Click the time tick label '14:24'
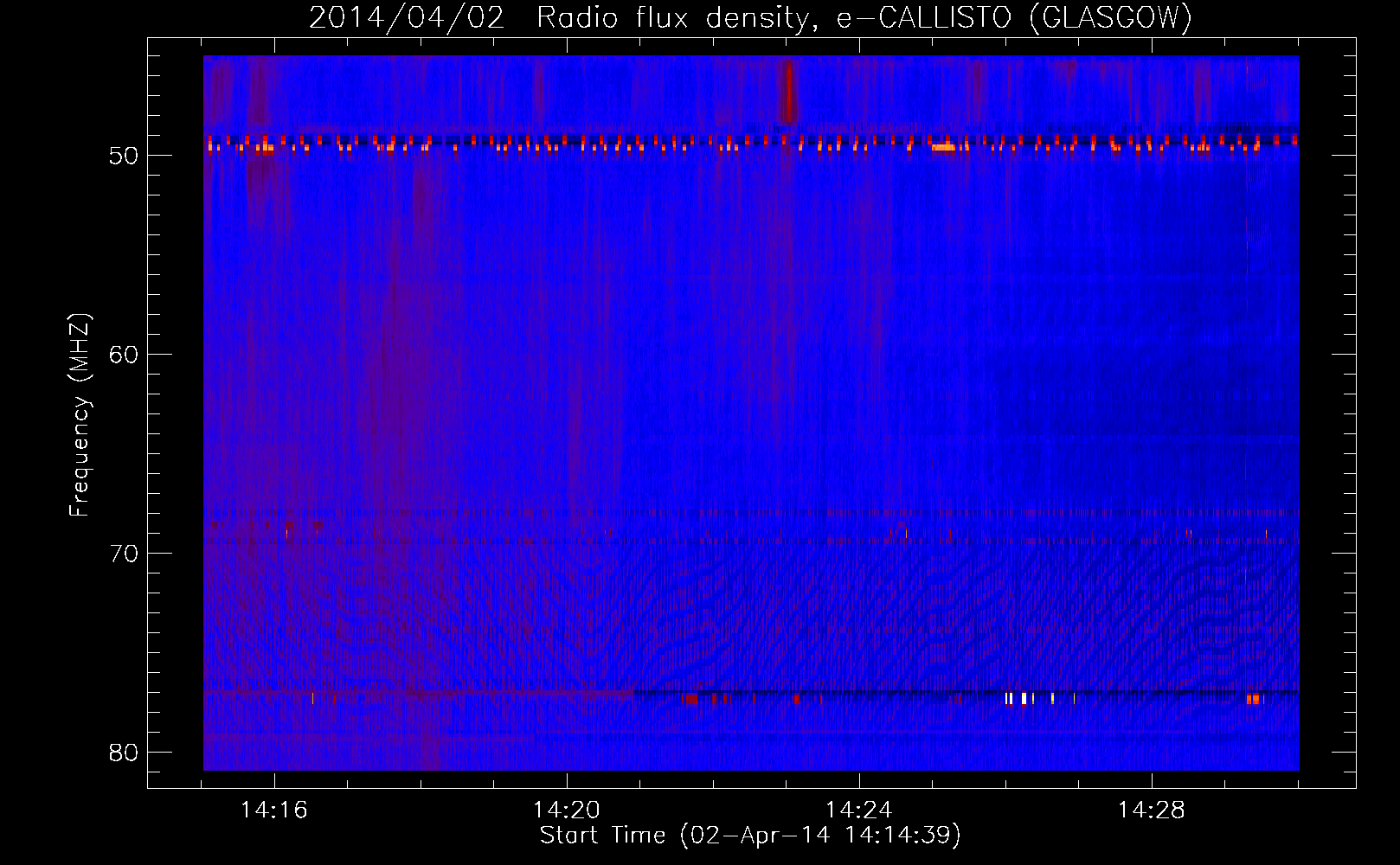Viewport: 1400px width, 865px height. (x=859, y=811)
